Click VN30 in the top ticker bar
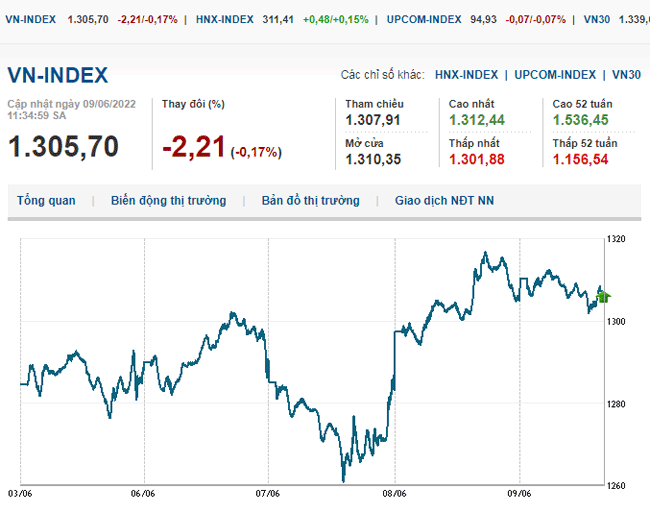The width and height of the screenshot is (650, 513). click(598, 19)
